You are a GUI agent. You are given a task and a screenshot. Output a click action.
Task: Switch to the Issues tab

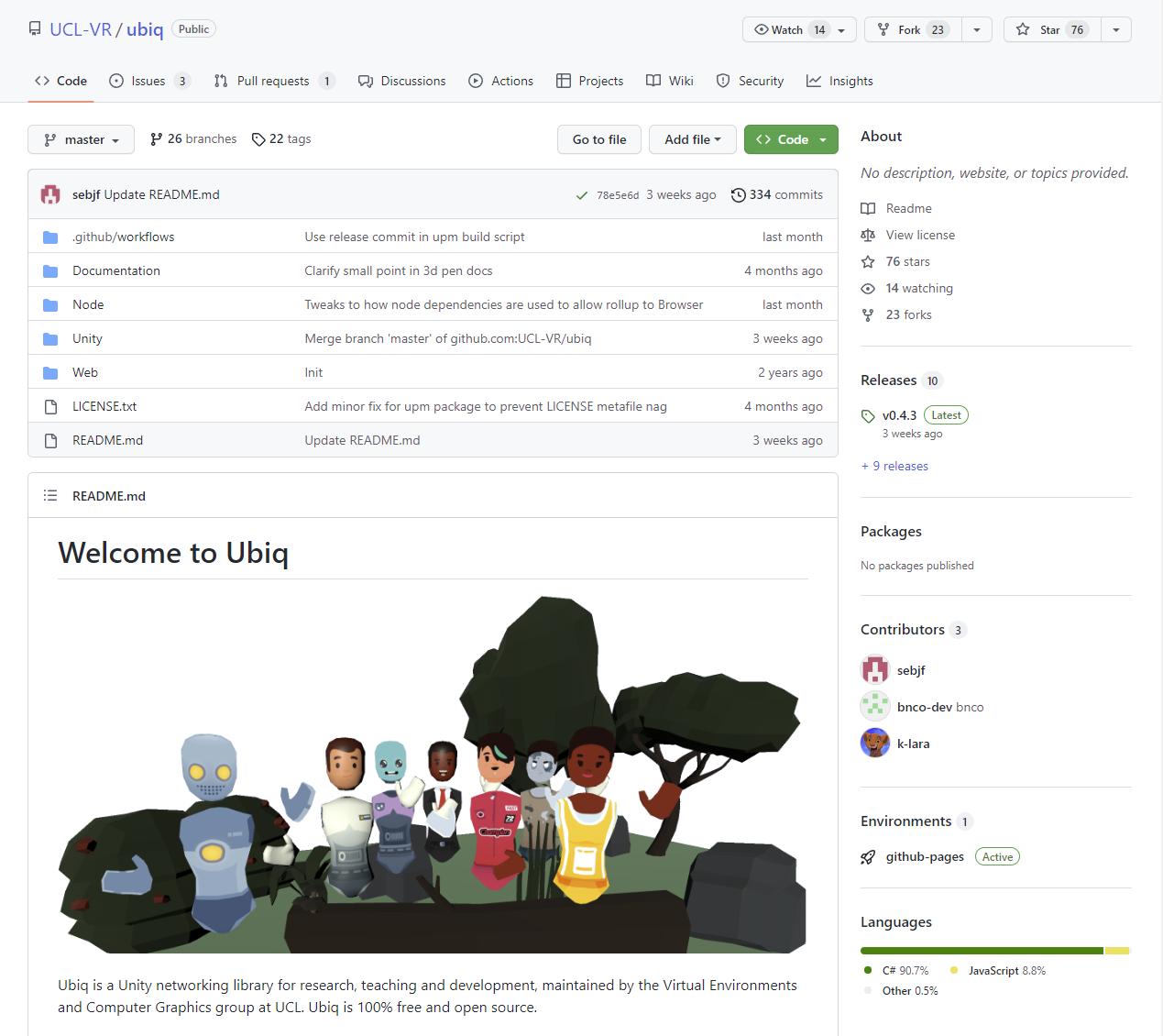point(149,81)
